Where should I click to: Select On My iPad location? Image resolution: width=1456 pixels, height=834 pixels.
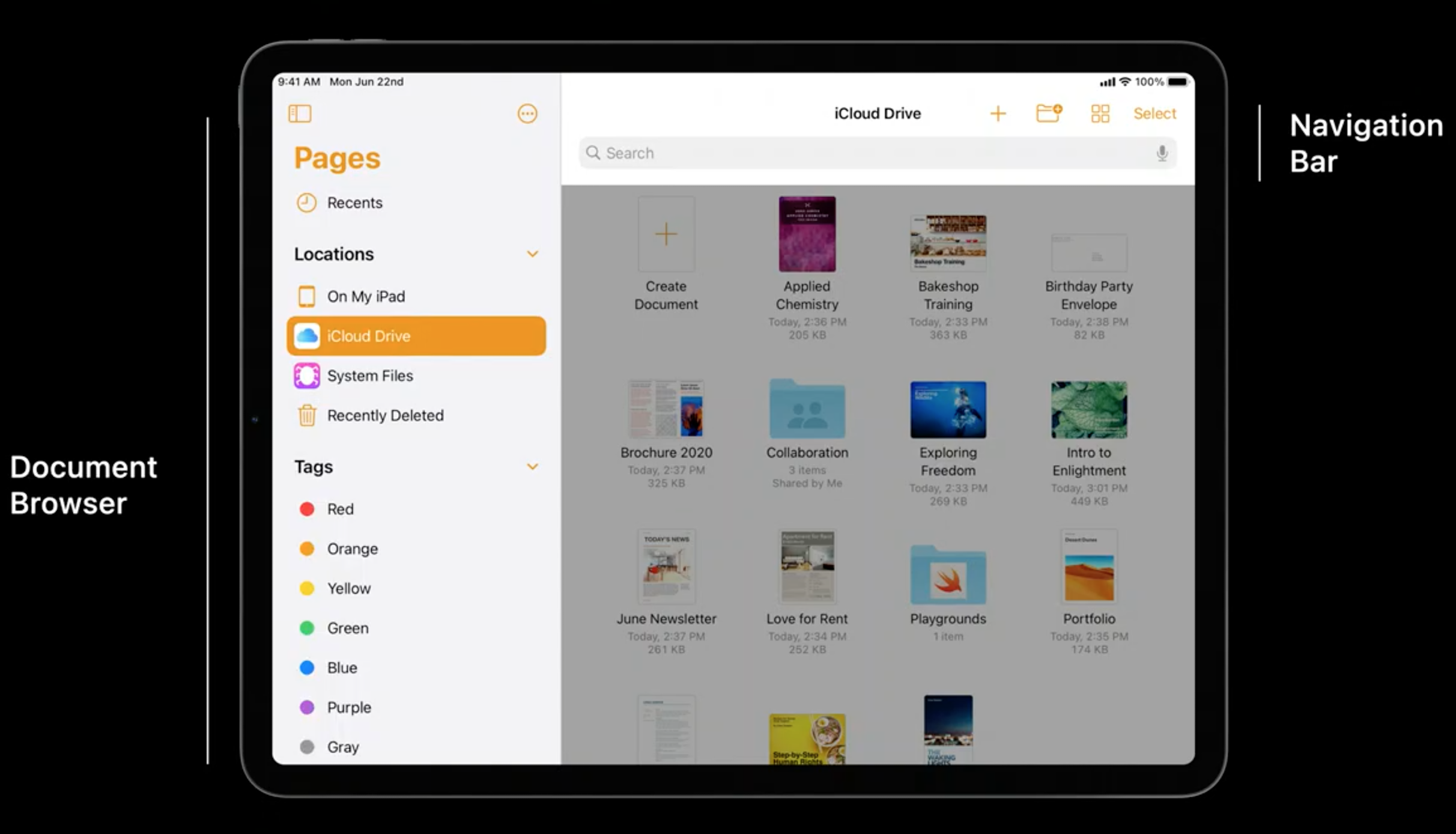pyautogui.click(x=416, y=296)
